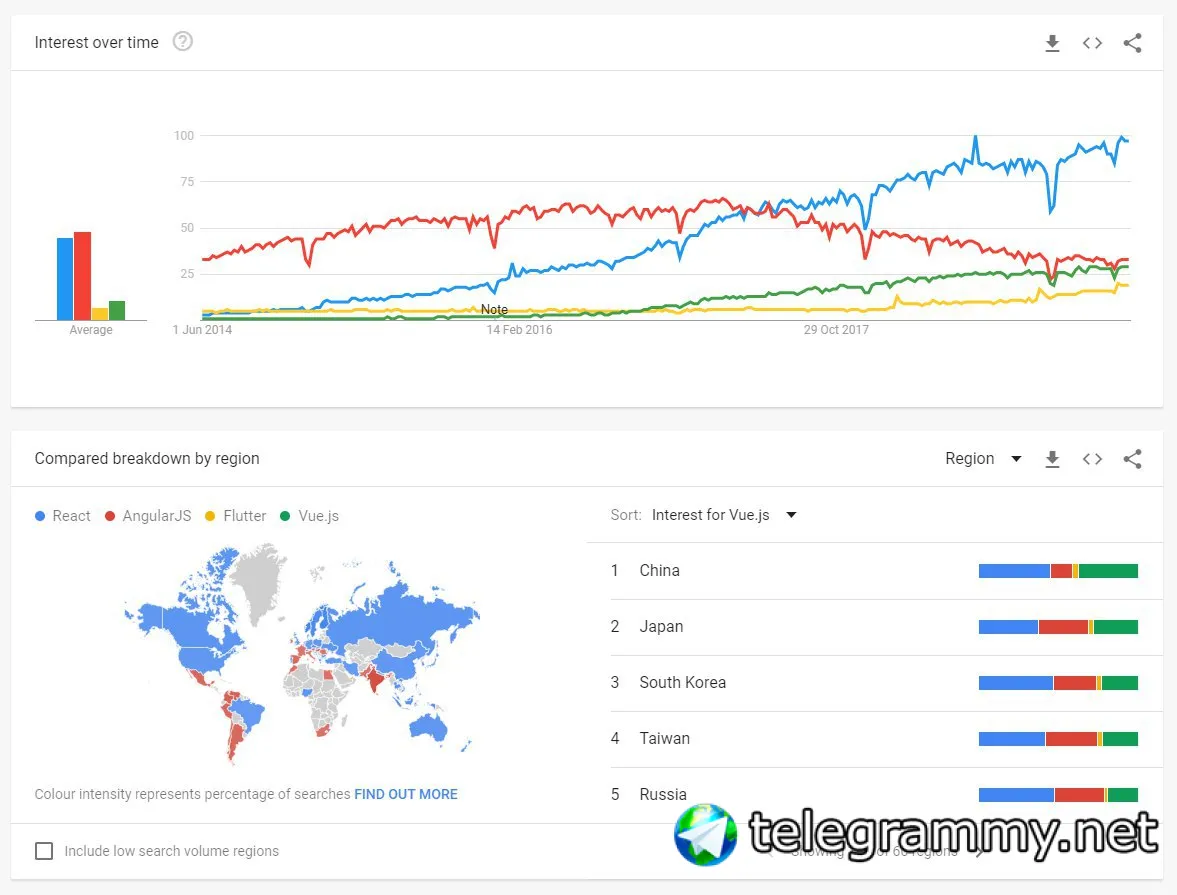Image resolution: width=1177 pixels, height=895 pixels.
Task: Select the Japan region row
Action: (x=661, y=627)
